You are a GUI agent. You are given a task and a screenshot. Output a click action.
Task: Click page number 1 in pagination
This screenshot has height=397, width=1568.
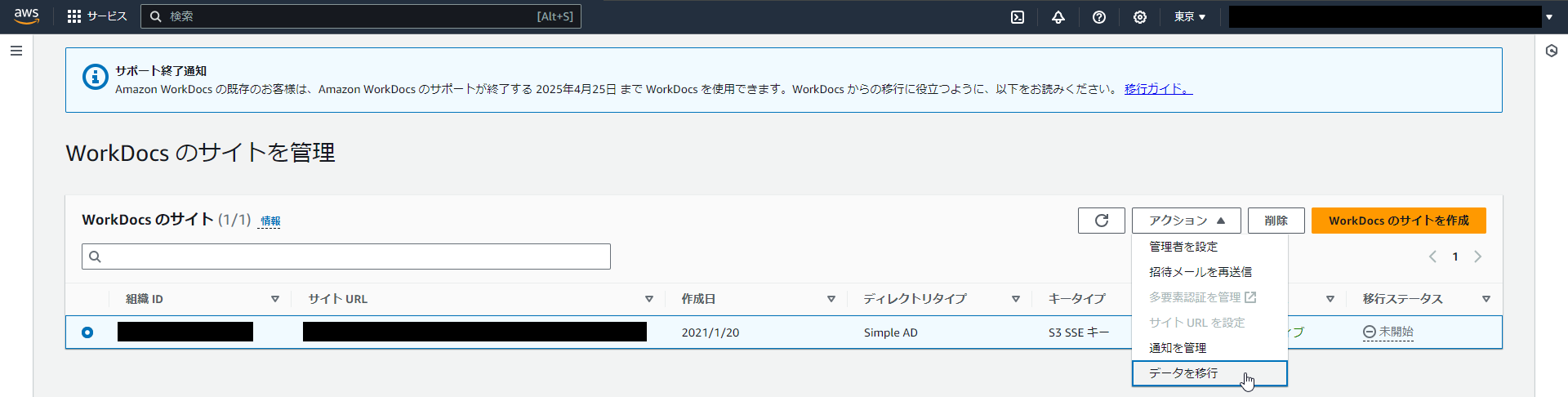[x=1455, y=256]
